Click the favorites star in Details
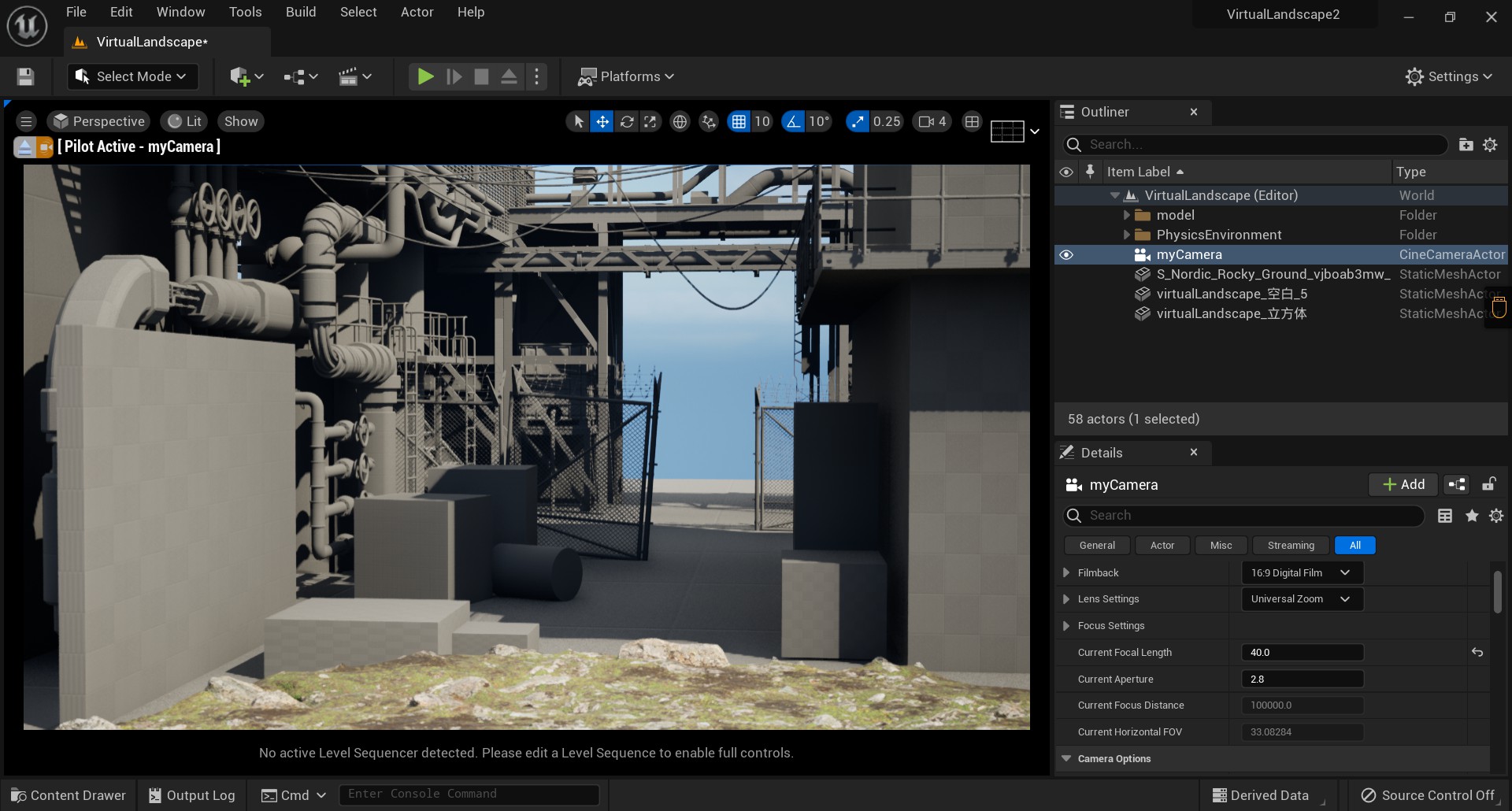The height and width of the screenshot is (811, 1512). (x=1471, y=516)
